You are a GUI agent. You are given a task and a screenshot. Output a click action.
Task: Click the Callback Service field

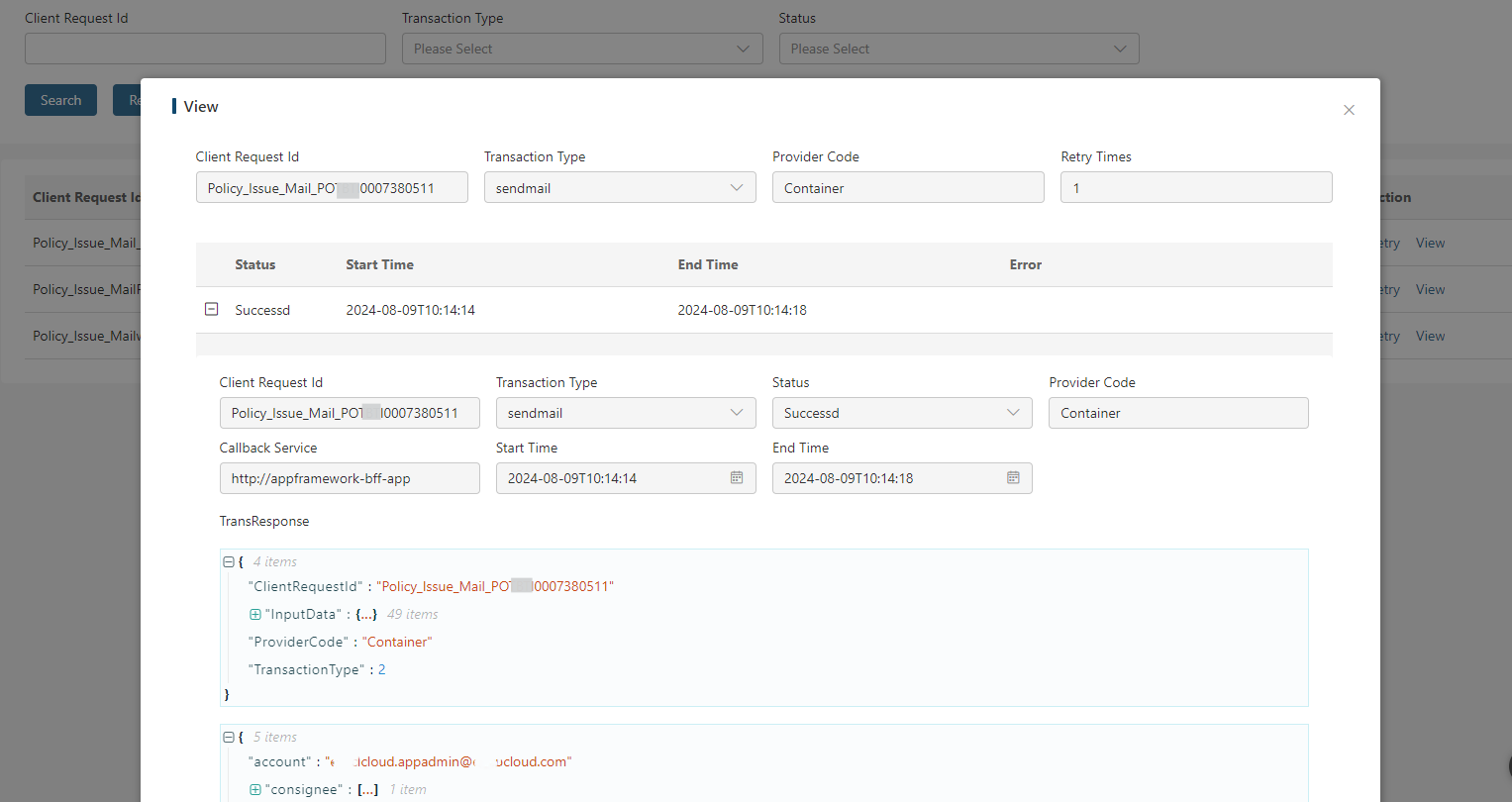(x=349, y=478)
